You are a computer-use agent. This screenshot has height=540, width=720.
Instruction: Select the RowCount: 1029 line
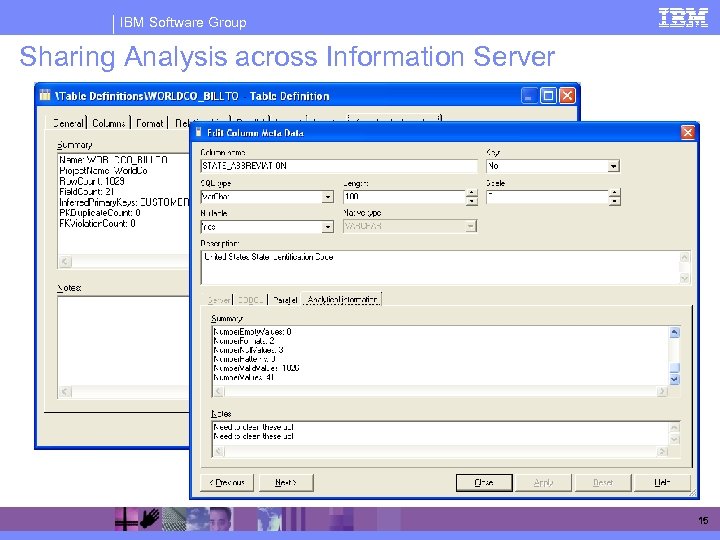(x=92, y=181)
